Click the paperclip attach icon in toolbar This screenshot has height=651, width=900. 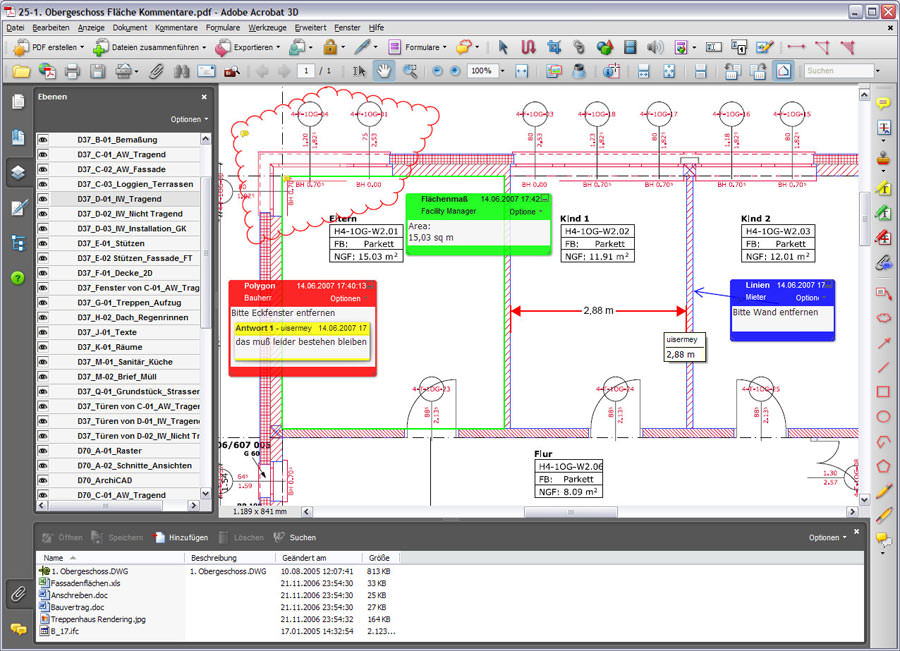pyautogui.click(x=156, y=71)
